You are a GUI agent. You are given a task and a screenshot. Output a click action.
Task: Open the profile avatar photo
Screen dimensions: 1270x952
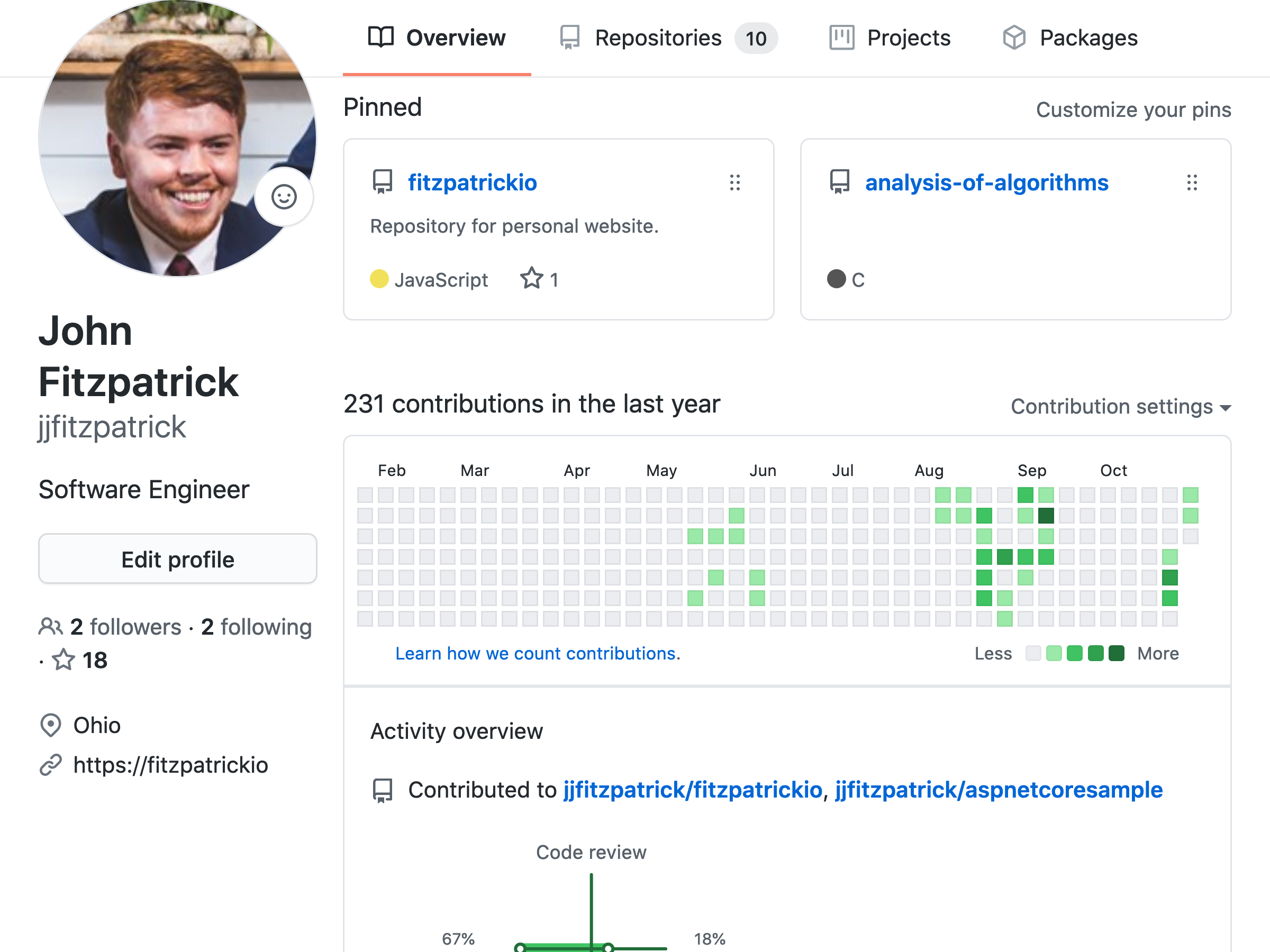click(177, 138)
